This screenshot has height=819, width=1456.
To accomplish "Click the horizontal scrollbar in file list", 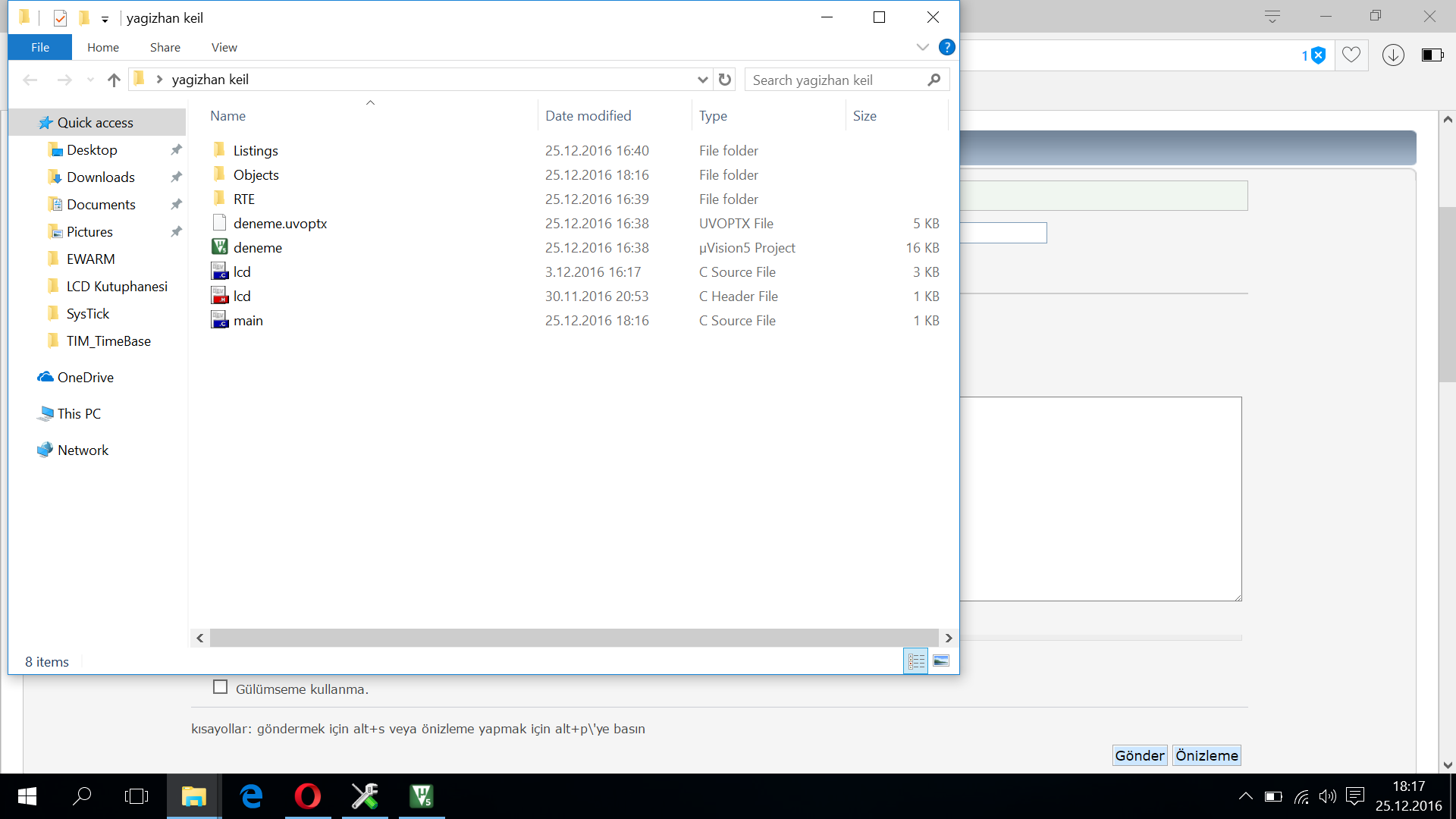I will coord(573,638).
